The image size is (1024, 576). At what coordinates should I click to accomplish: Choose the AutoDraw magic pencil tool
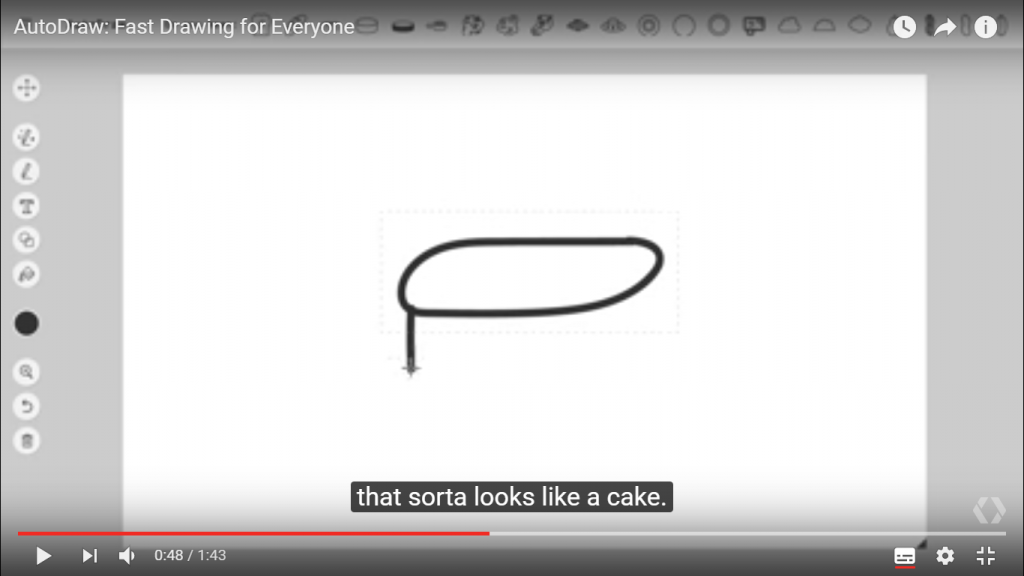[27, 137]
